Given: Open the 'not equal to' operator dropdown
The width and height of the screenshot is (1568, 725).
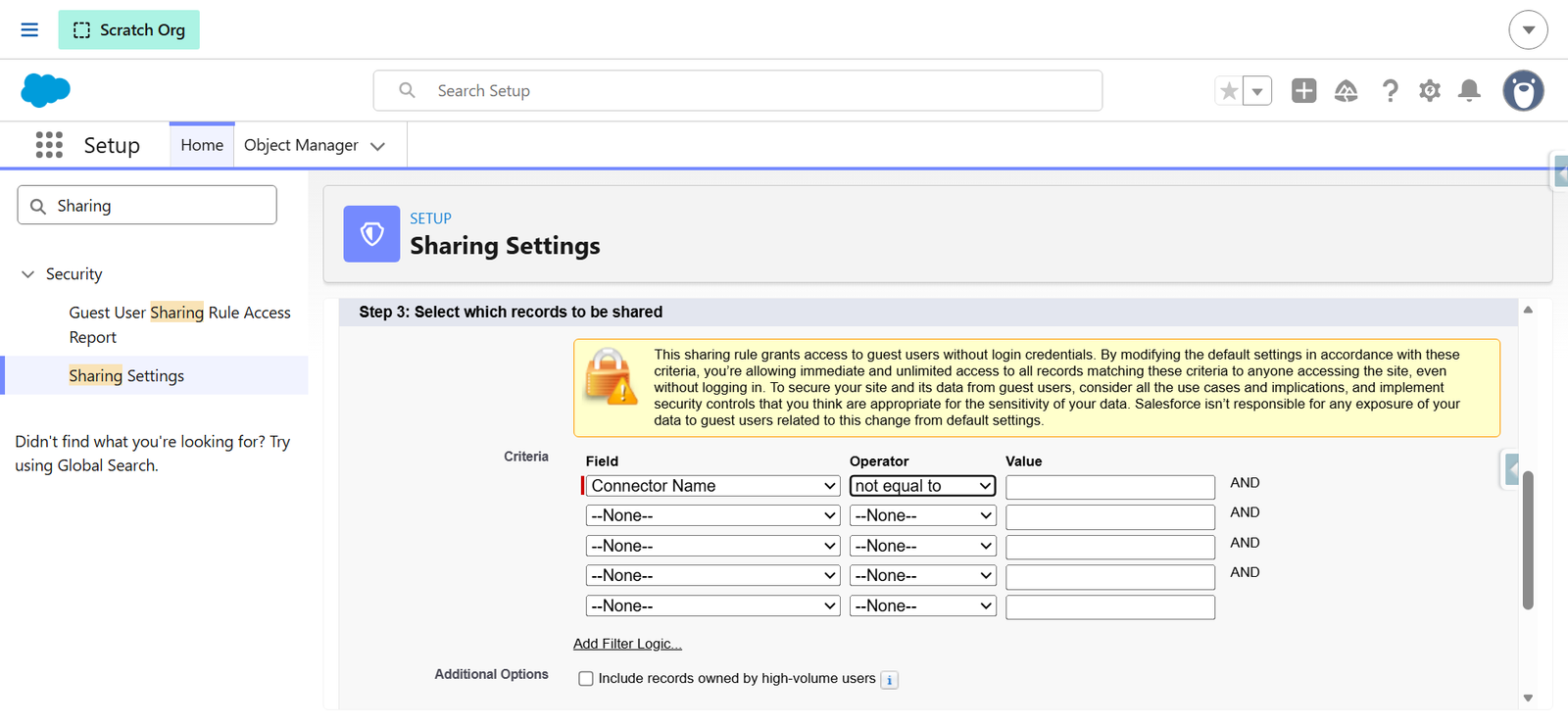Looking at the screenshot, I should pos(922,486).
